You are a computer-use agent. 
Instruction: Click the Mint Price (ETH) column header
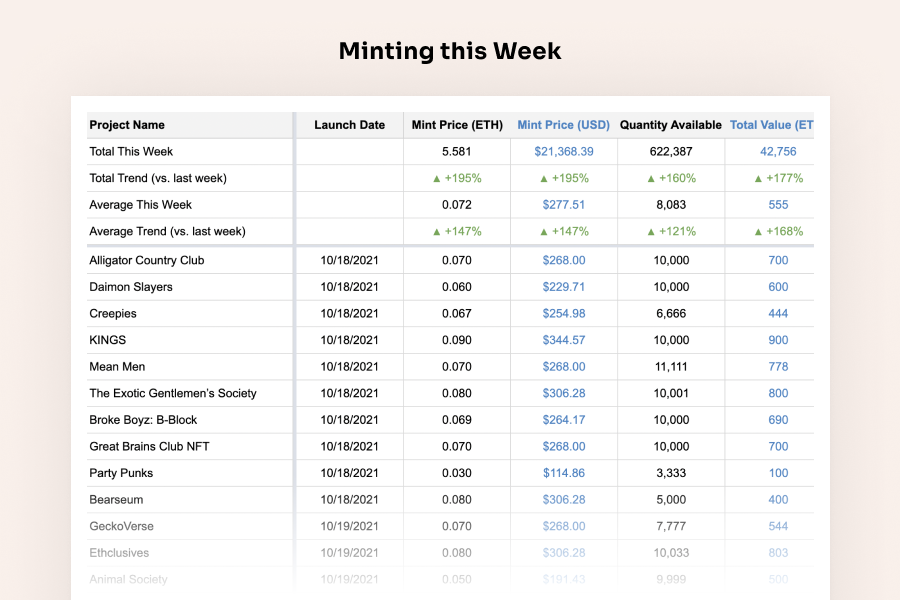tap(457, 125)
